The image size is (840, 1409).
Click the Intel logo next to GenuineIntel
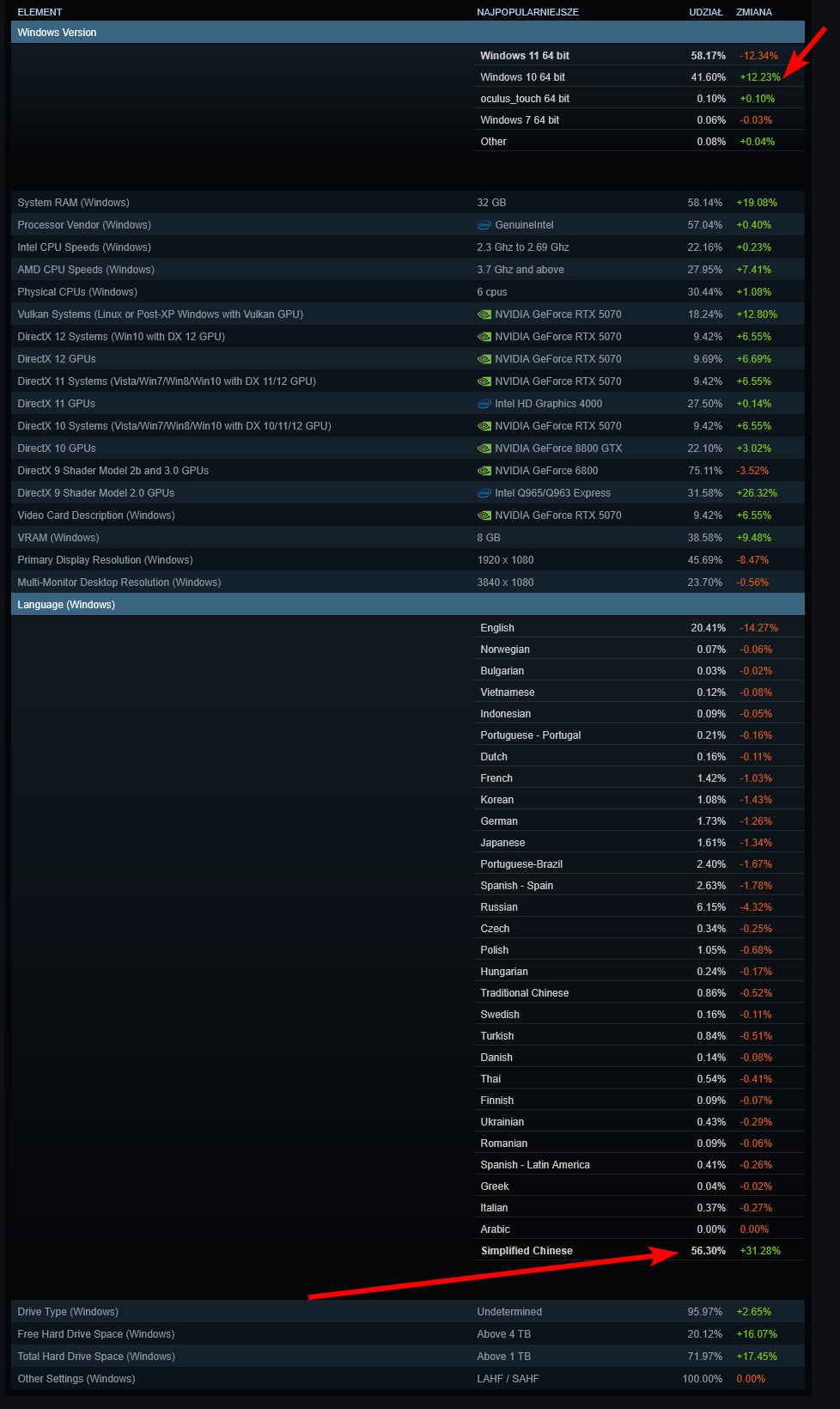[484, 225]
